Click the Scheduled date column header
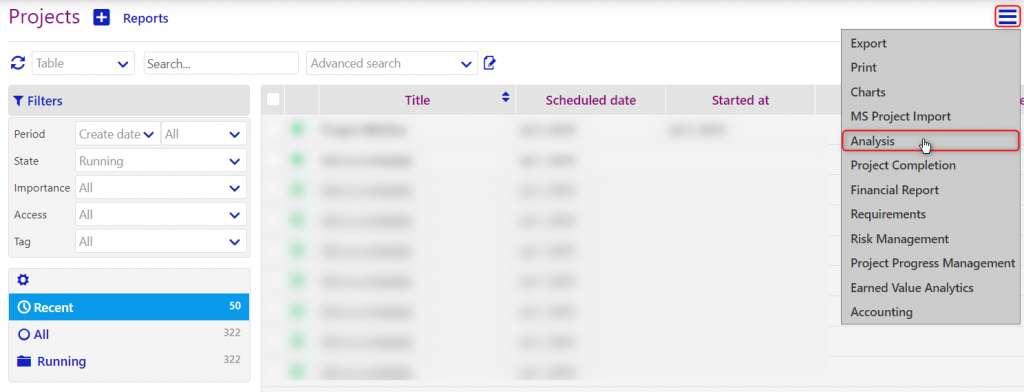Viewport: 1024px width, 392px height. pos(590,100)
